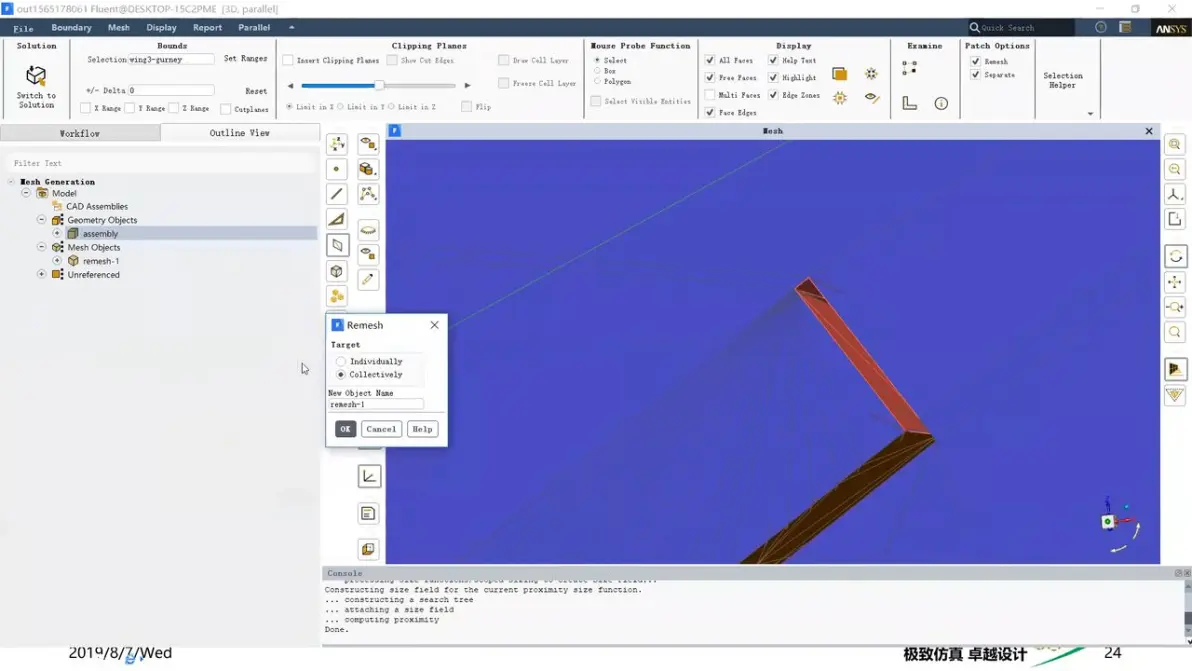Check the X Range checkbox
This screenshot has width=1192, height=671.
pyautogui.click(x=85, y=108)
